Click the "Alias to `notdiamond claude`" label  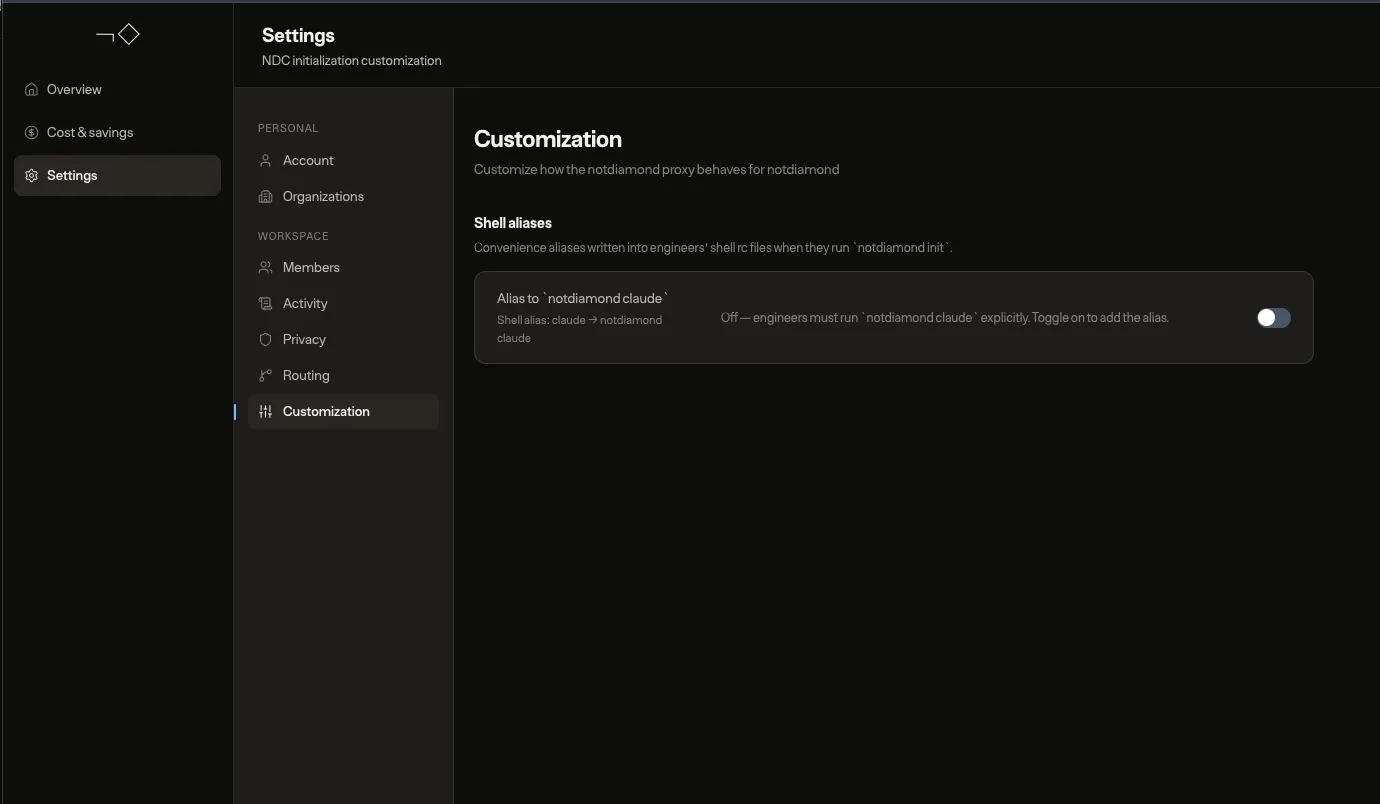pyautogui.click(x=583, y=298)
